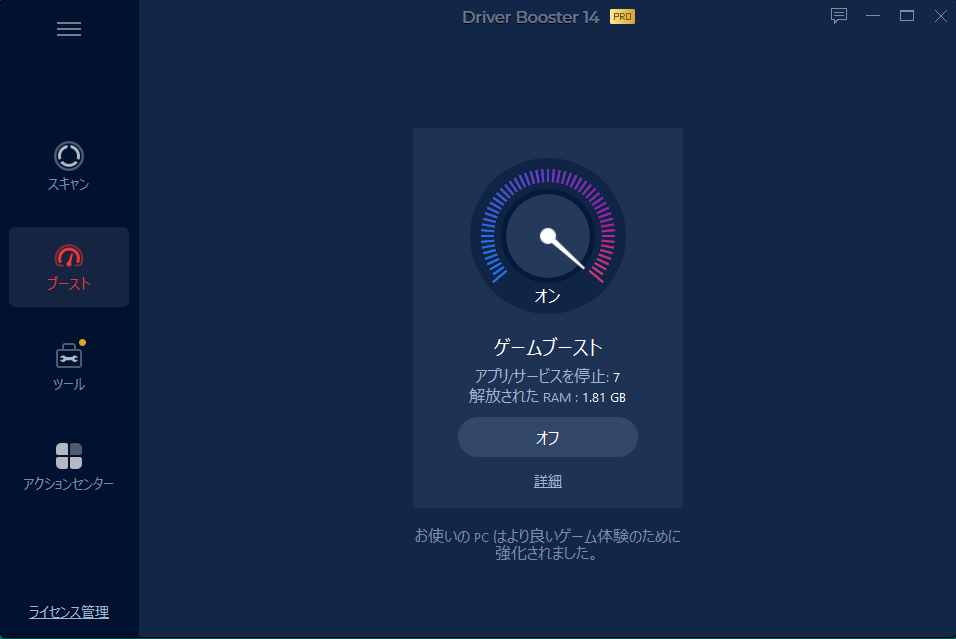Viewport: 956px width, 639px height.
Task: Minimize the Driver Booster window
Action: 873,16
